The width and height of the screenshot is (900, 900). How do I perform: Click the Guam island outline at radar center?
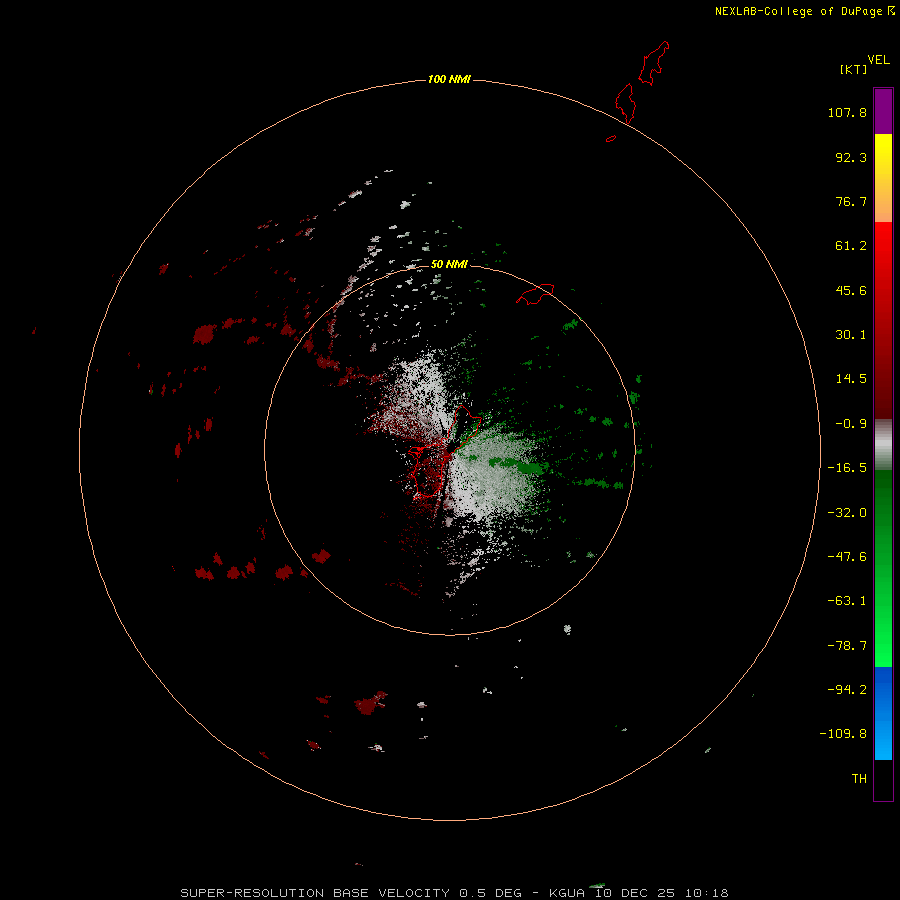[445, 452]
